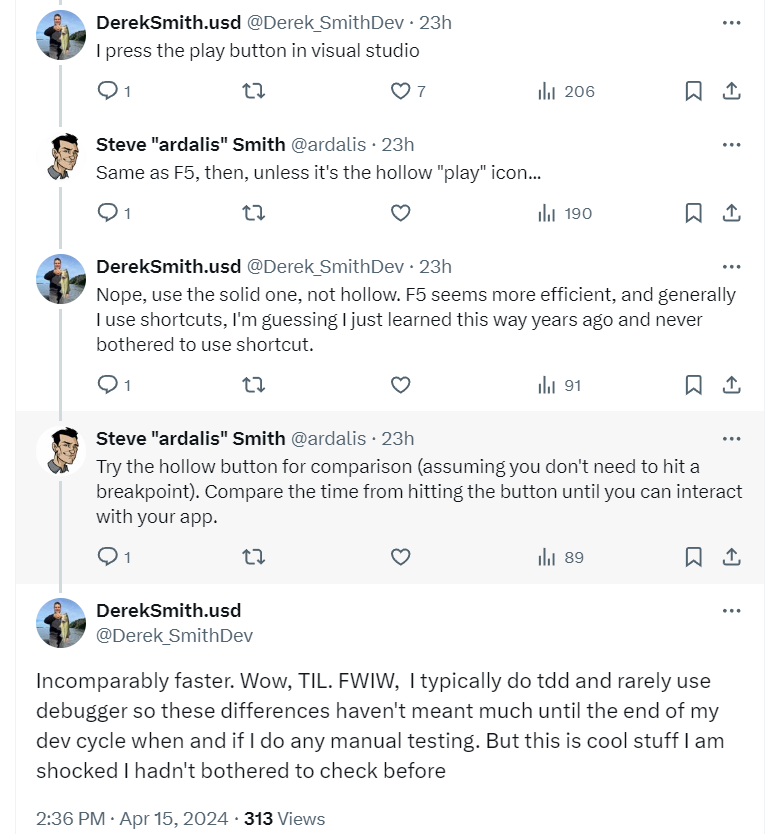Share Steve's "Same as F5" reply
Viewport: 768px width, 834px height.
(x=731, y=213)
